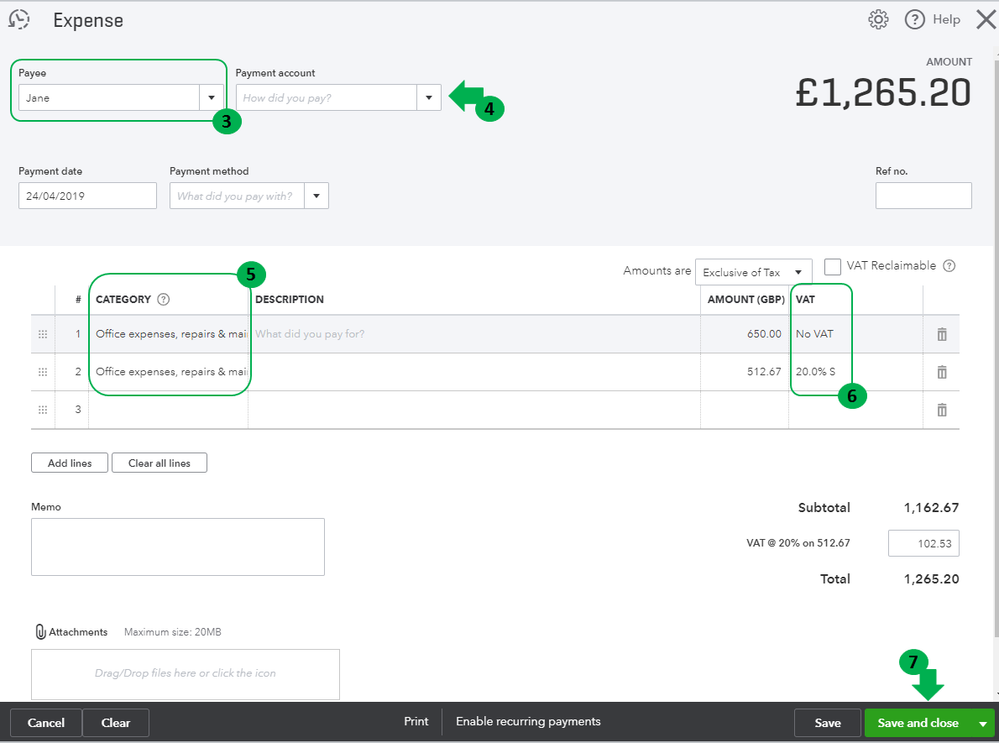Open the Payment method dropdown

click(x=316, y=196)
